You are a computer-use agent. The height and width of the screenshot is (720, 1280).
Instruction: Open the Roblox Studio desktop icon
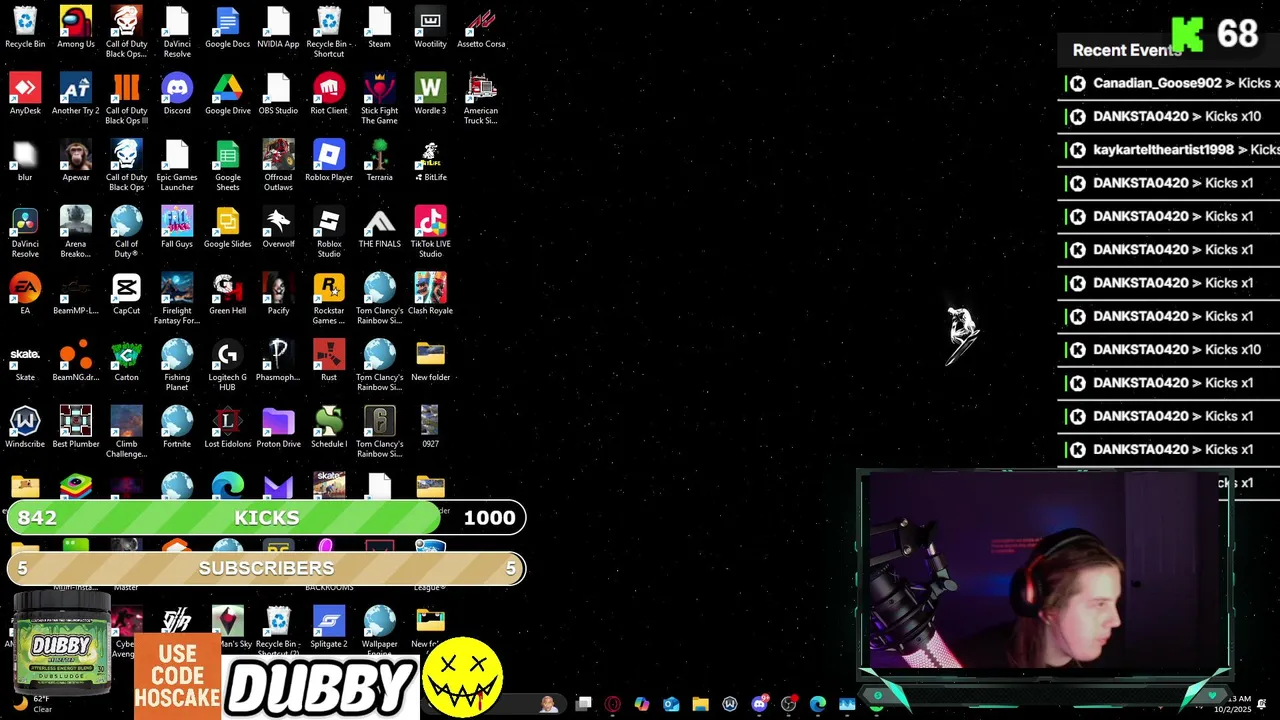329,231
